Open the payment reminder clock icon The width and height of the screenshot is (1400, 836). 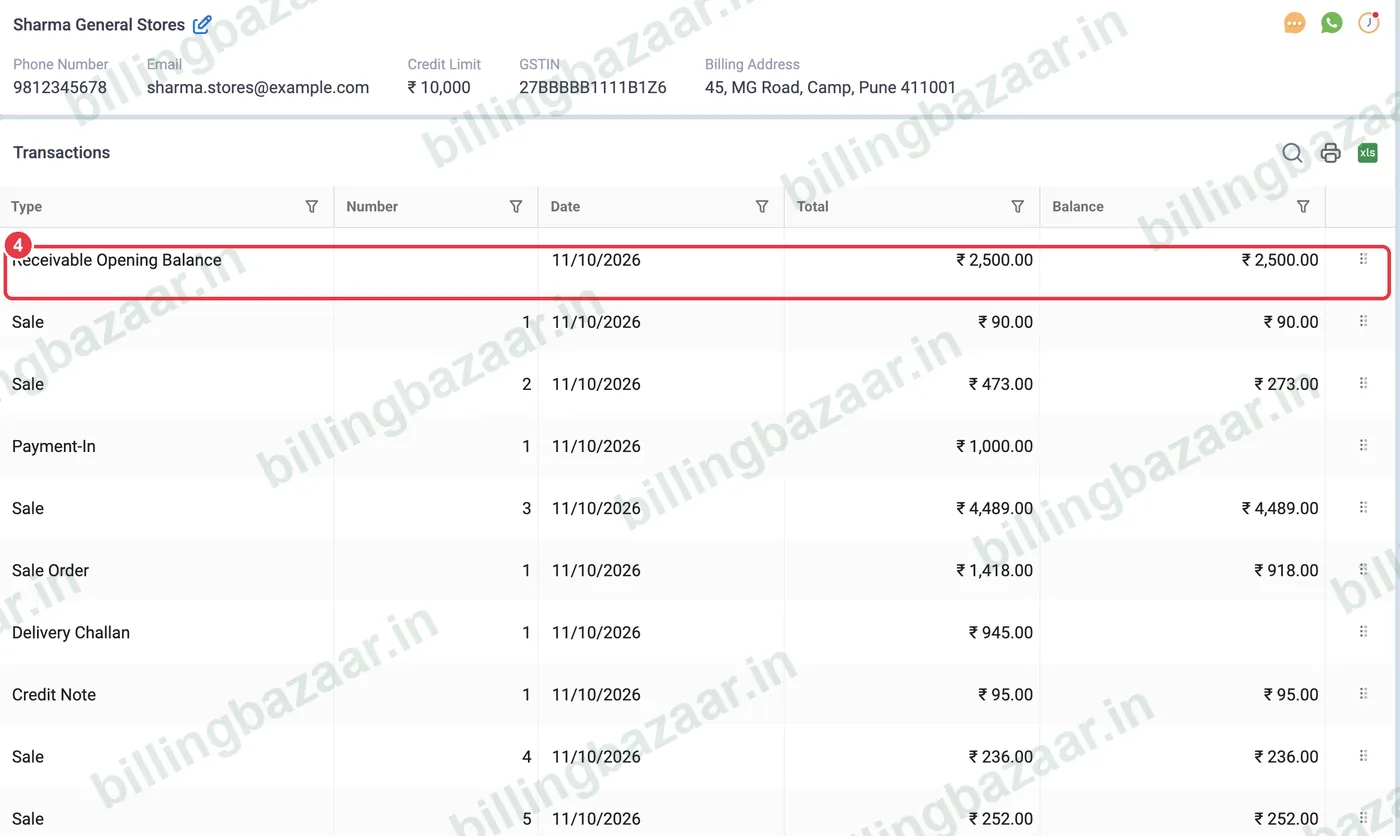[1368, 23]
